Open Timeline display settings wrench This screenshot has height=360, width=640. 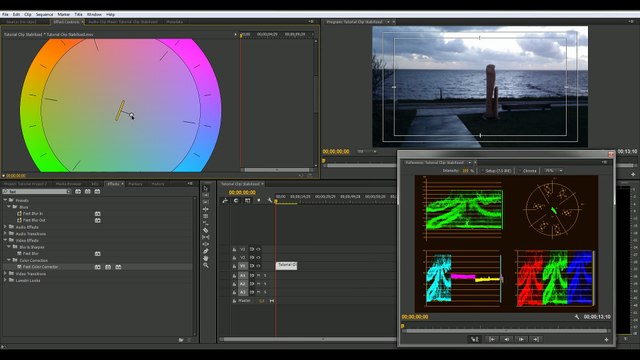[x=269, y=200]
